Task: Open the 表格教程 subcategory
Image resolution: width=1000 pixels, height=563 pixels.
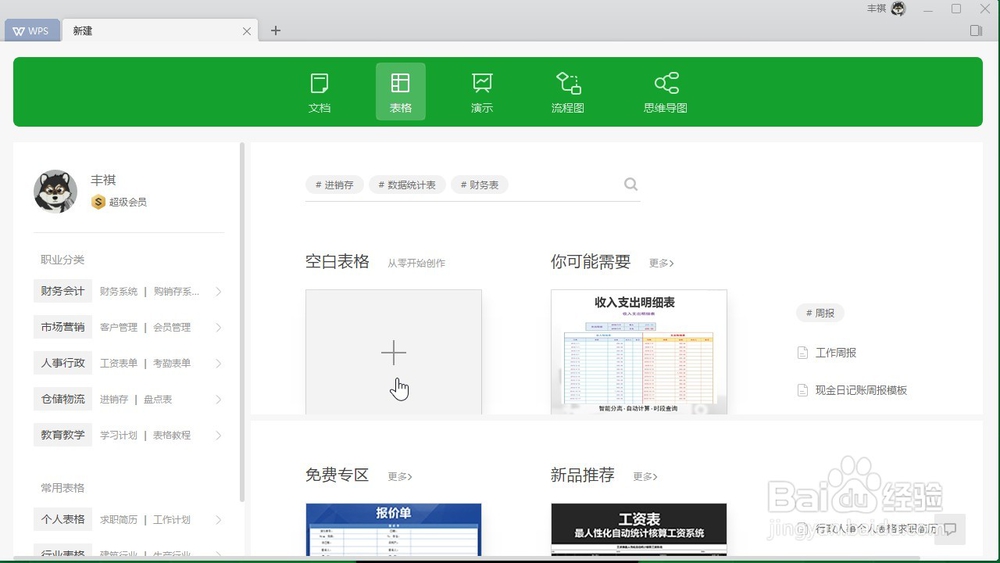Action: tap(172, 435)
